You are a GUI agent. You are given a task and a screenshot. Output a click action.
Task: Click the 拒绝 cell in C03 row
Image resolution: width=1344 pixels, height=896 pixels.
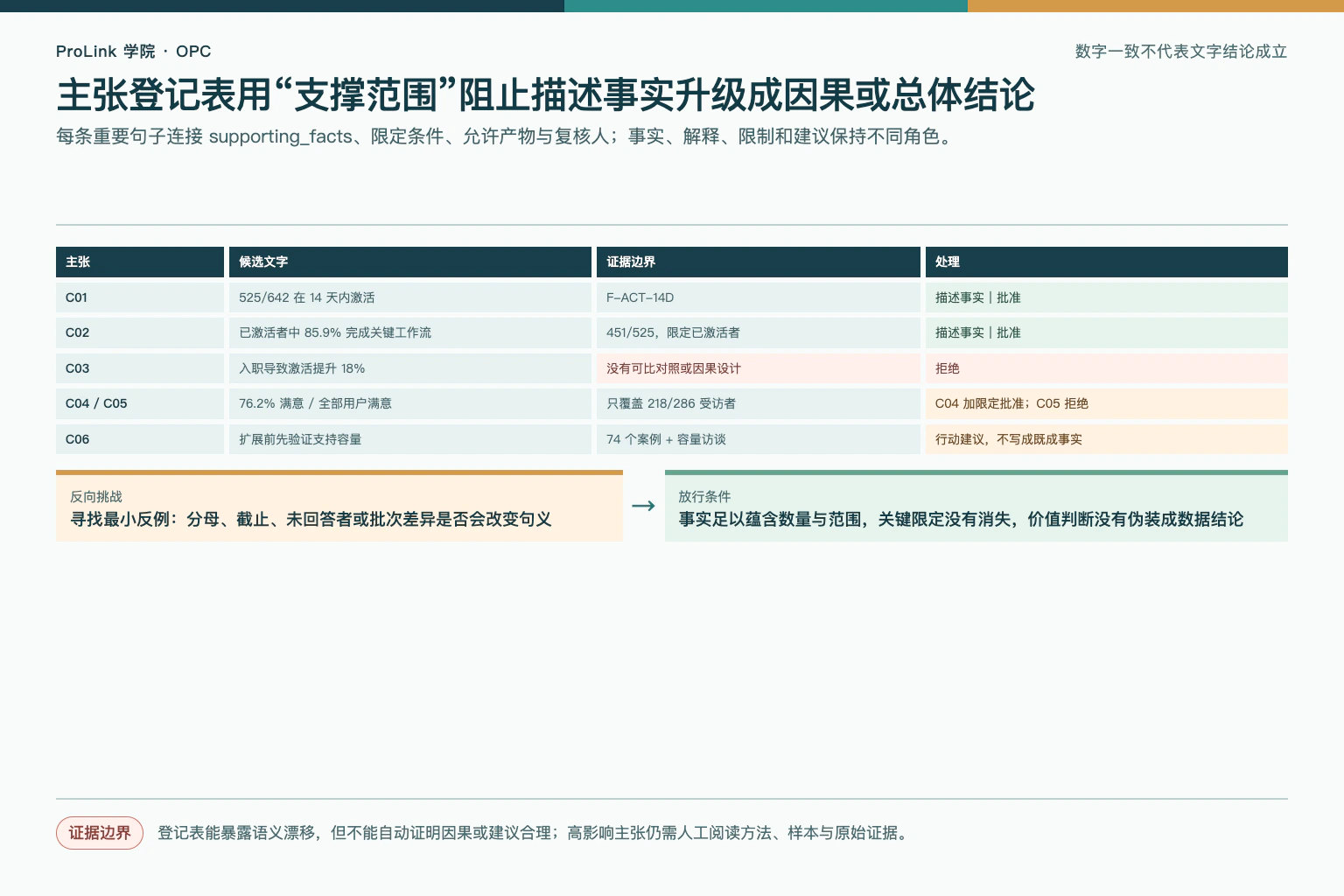tap(1107, 368)
